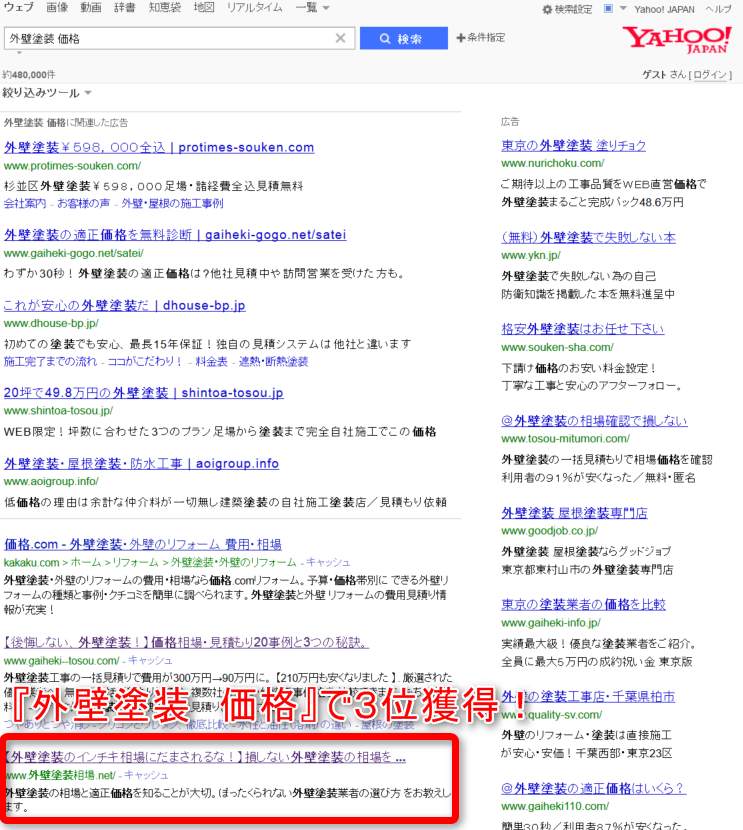Image resolution: width=743 pixels, height=830 pixels.
Task: Clear the search box with the X icon
Action: click(x=340, y=38)
